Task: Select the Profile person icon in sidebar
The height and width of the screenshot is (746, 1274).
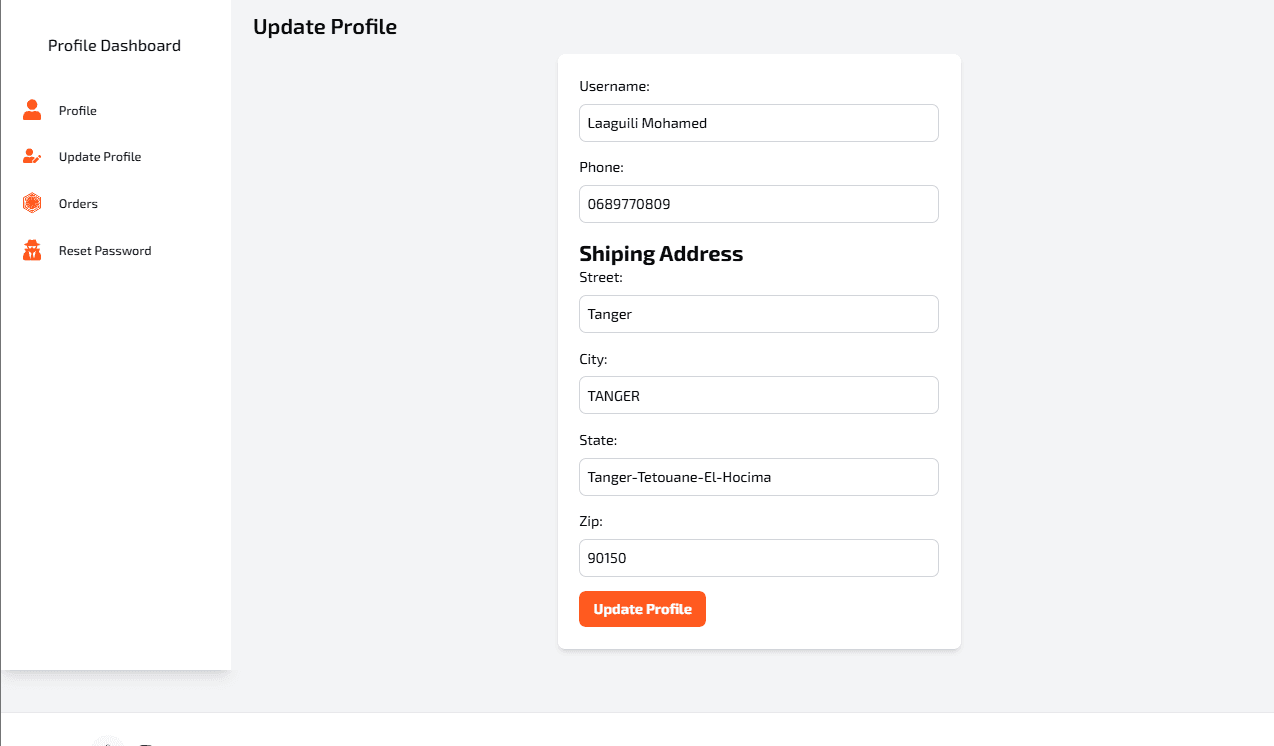Action: pos(32,110)
